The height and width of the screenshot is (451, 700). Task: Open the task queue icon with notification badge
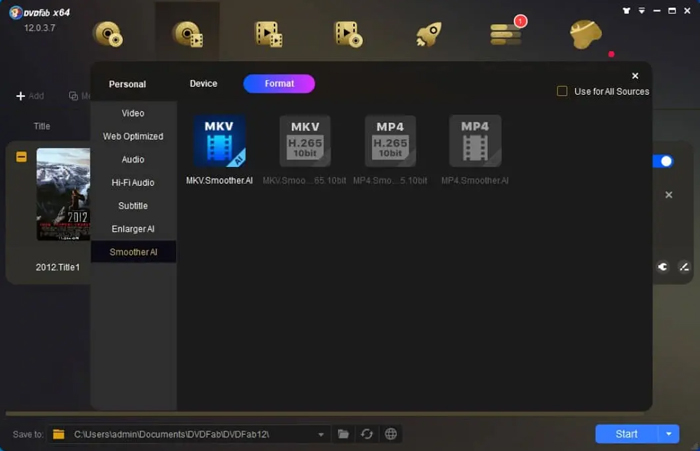[x=506, y=33]
